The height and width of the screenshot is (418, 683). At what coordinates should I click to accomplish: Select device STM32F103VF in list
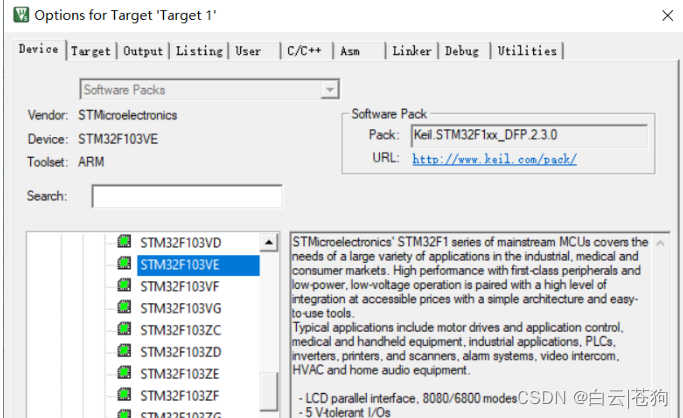[x=180, y=287]
